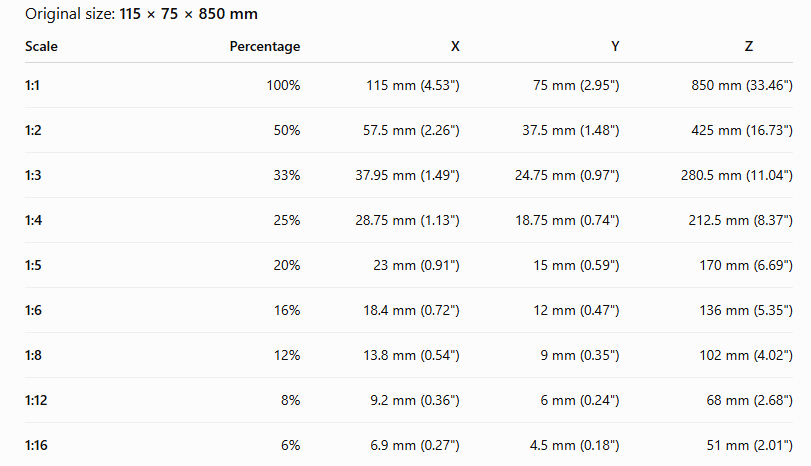811x466 pixels.
Task: Click the 57.5 mm (2.26") X value
Action: click(411, 130)
